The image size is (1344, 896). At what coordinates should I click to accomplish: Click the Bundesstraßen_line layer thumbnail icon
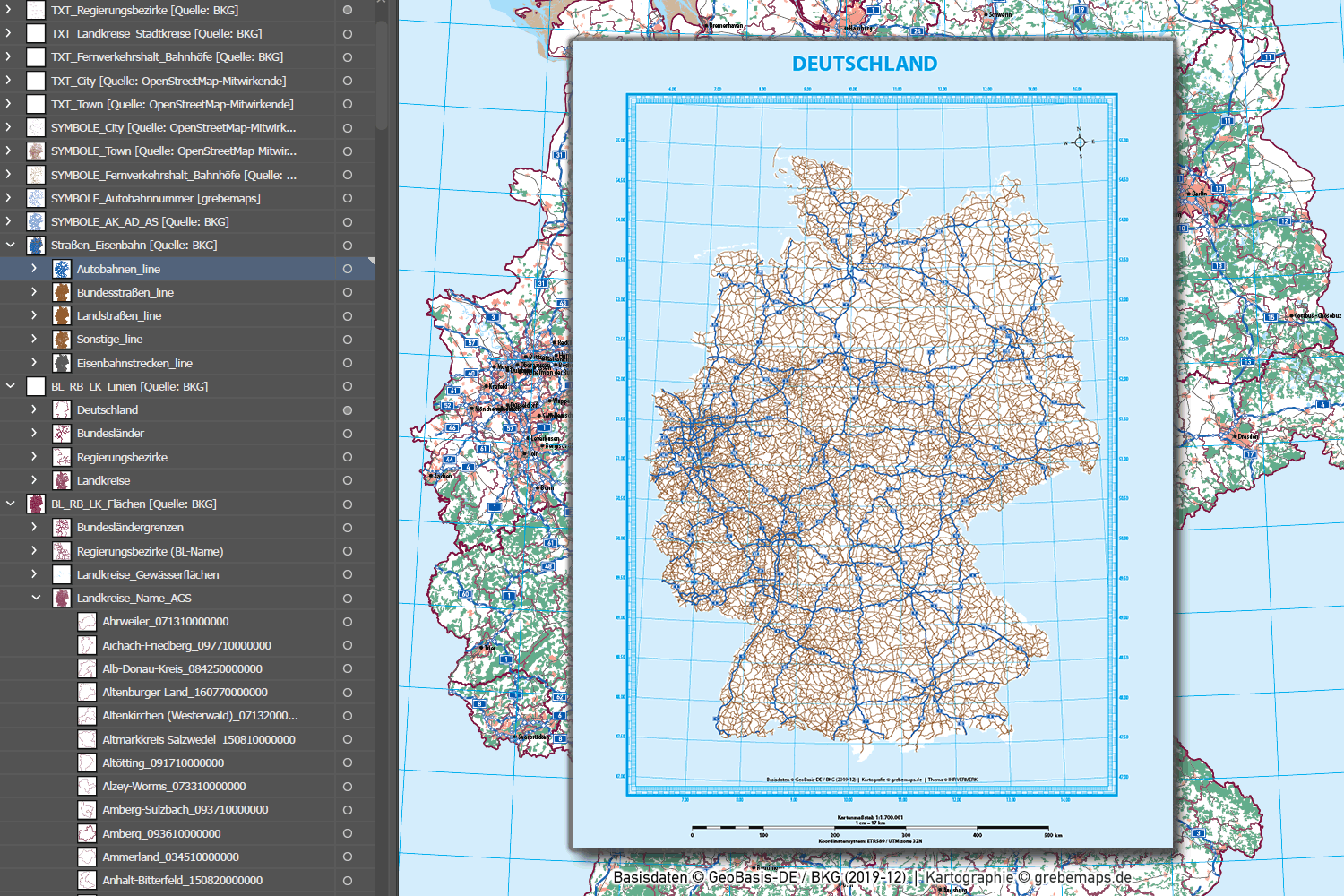click(62, 292)
